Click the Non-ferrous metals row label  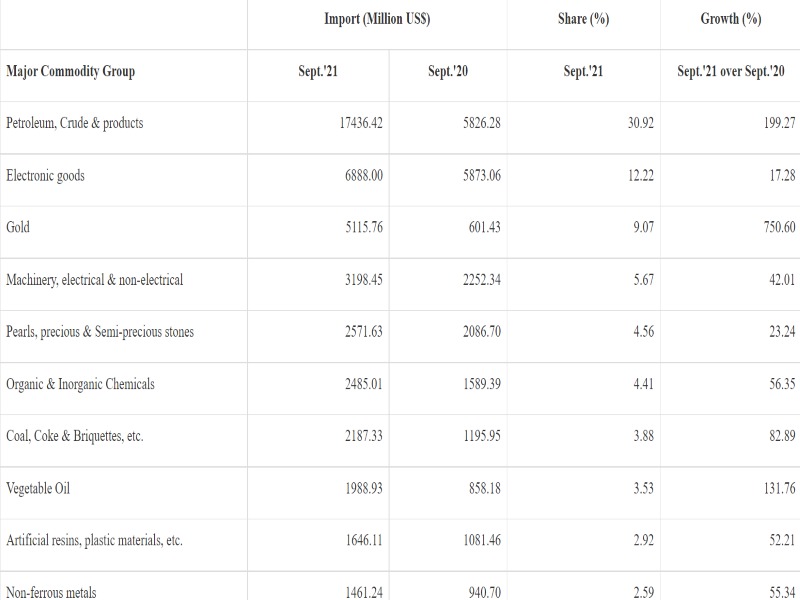click(x=51, y=592)
